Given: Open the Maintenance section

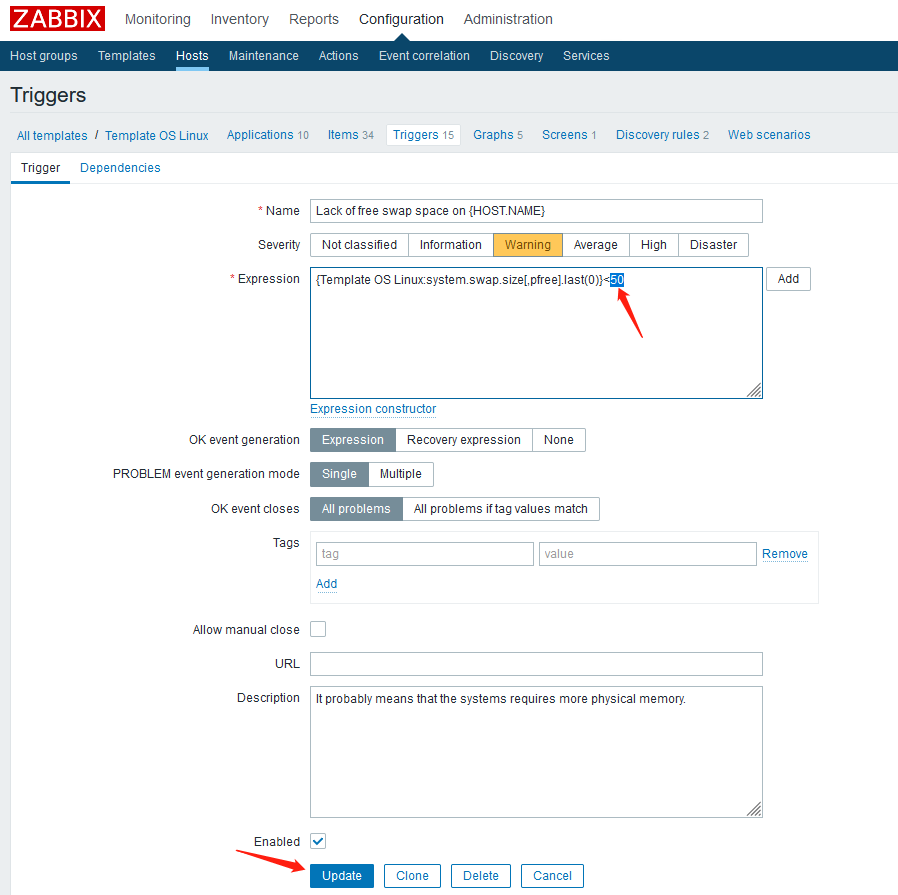Looking at the screenshot, I should tap(263, 56).
